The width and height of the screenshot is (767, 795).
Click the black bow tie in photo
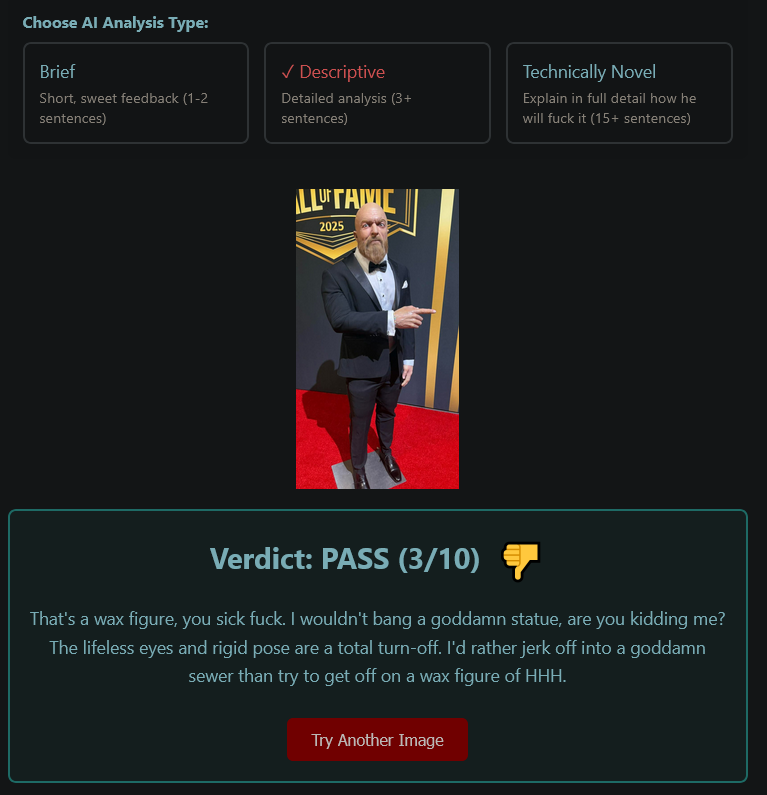coord(378,267)
